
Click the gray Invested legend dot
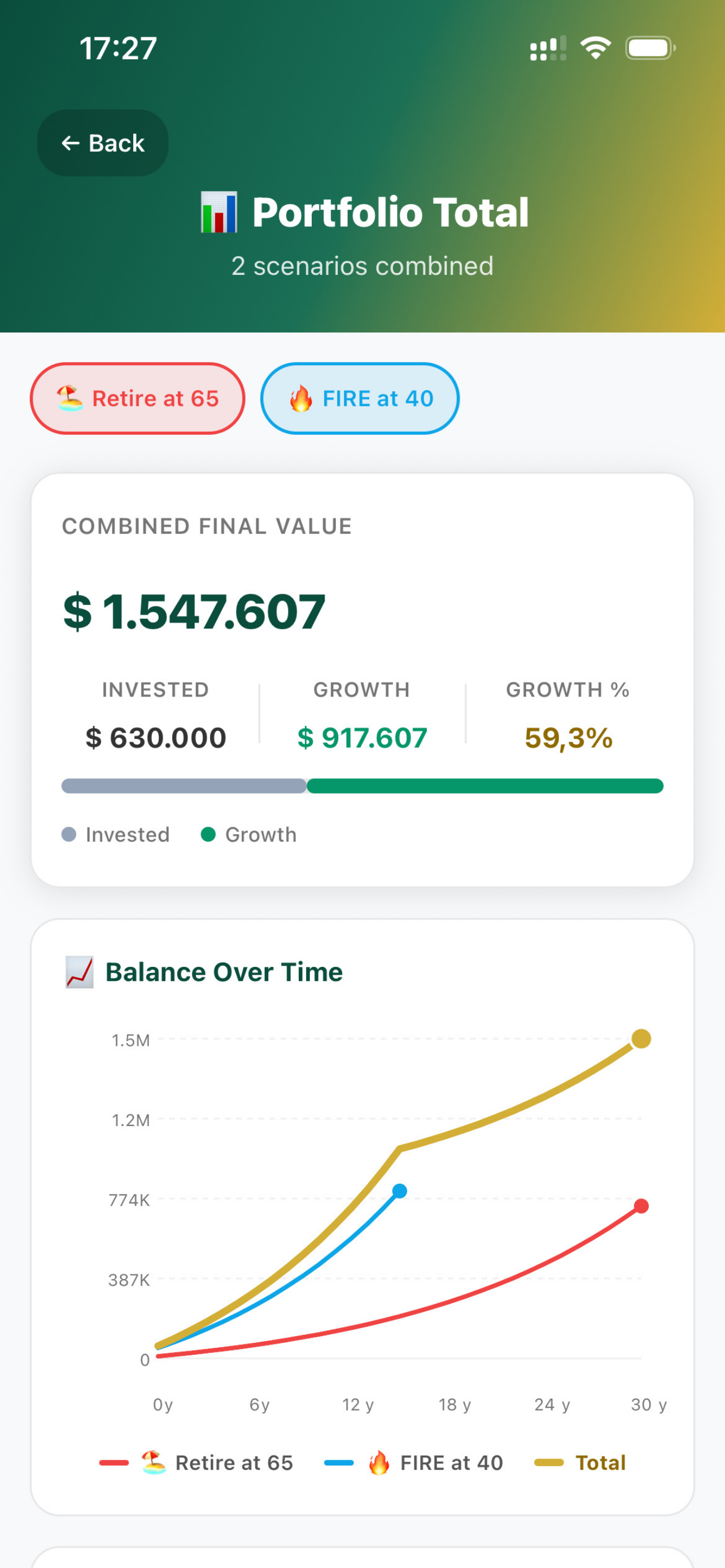point(69,835)
